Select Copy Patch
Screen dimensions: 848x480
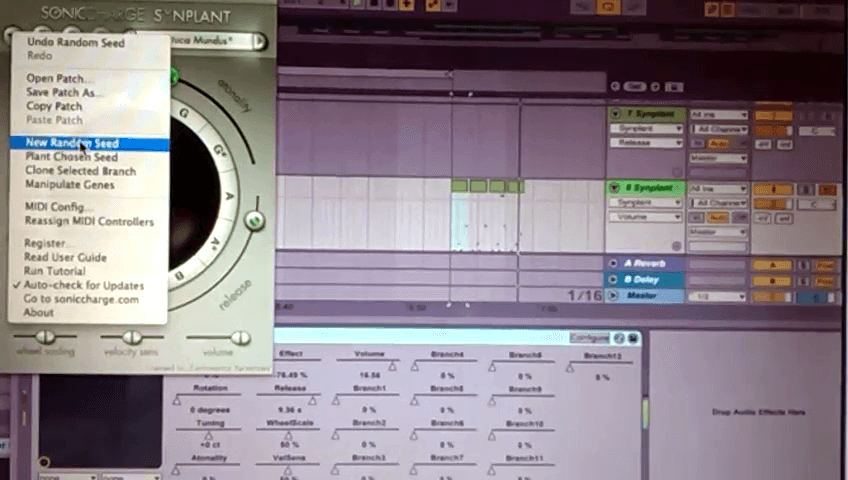54,106
